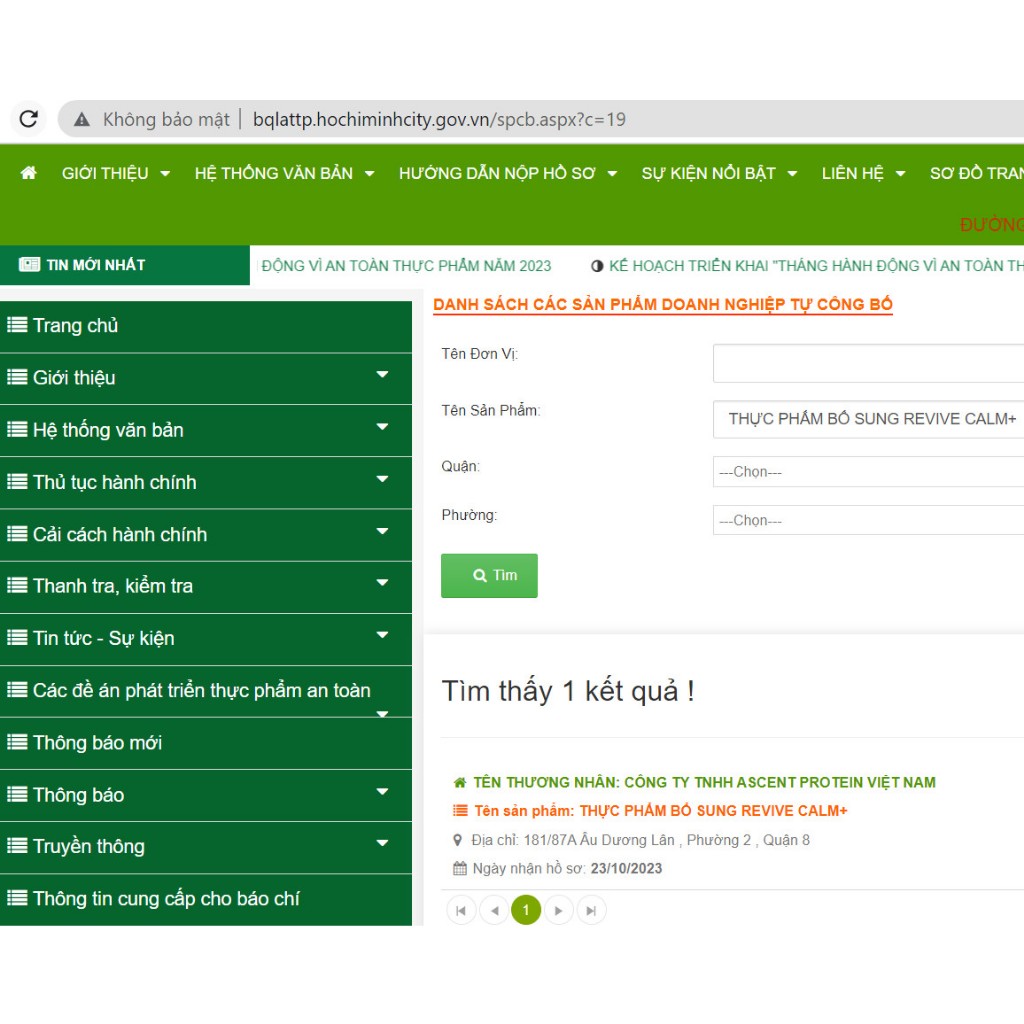Click the not-secure warning triangle icon
1024x1024 pixels.
[x=82, y=120]
